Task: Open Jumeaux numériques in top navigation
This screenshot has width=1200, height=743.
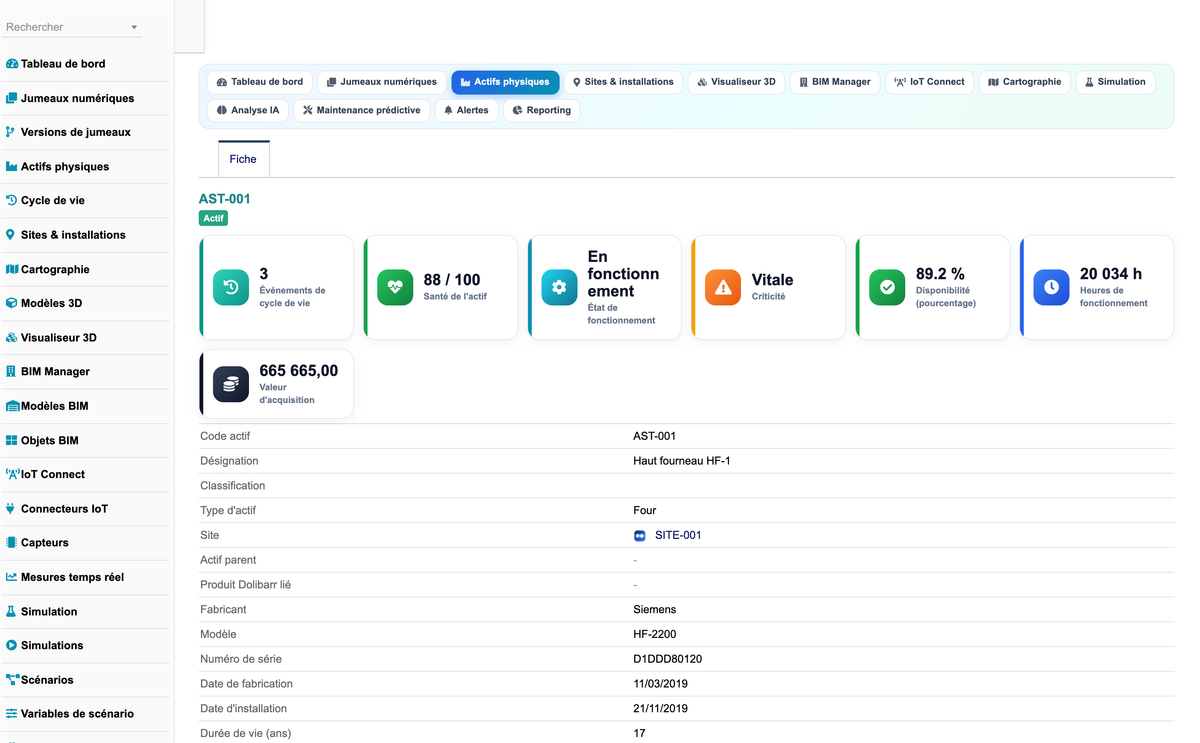Action: click(x=382, y=82)
